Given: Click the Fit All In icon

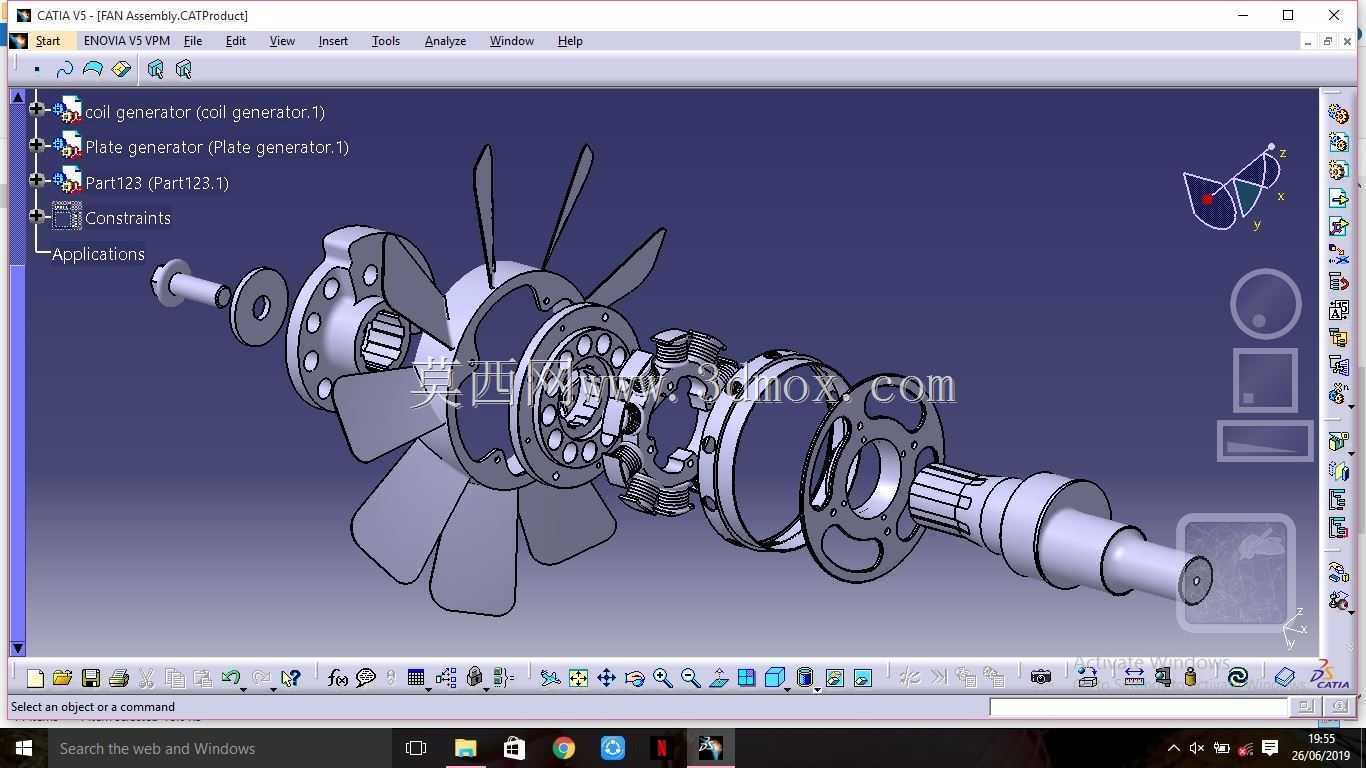Looking at the screenshot, I should [x=578, y=678].
